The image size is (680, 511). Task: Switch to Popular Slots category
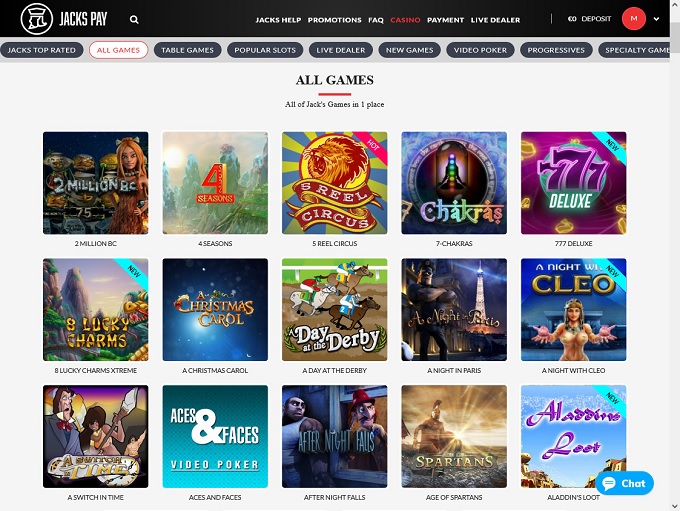click(265, 50)
